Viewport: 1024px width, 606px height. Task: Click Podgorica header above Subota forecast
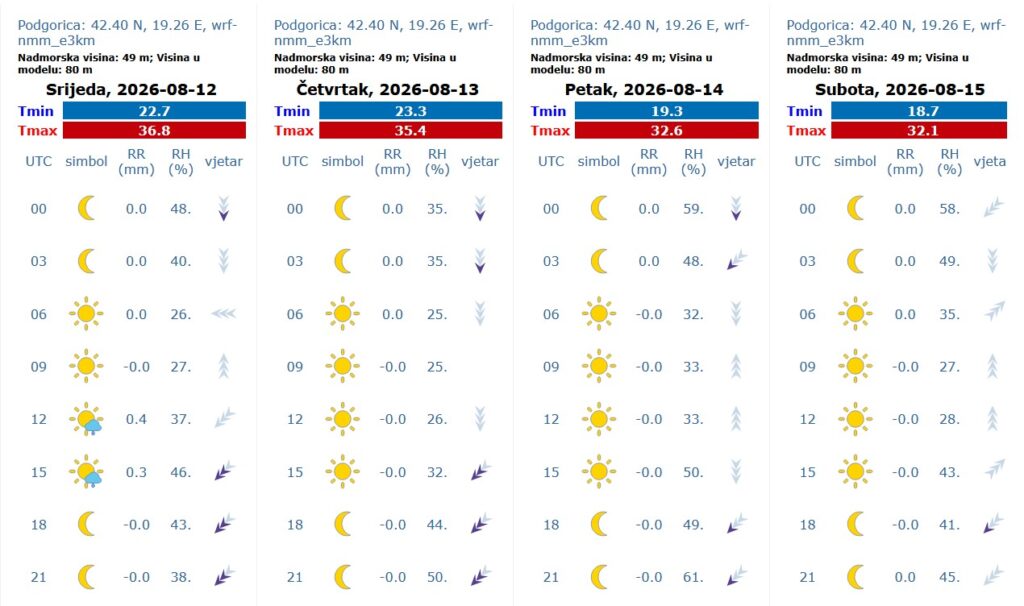point(896,33)
